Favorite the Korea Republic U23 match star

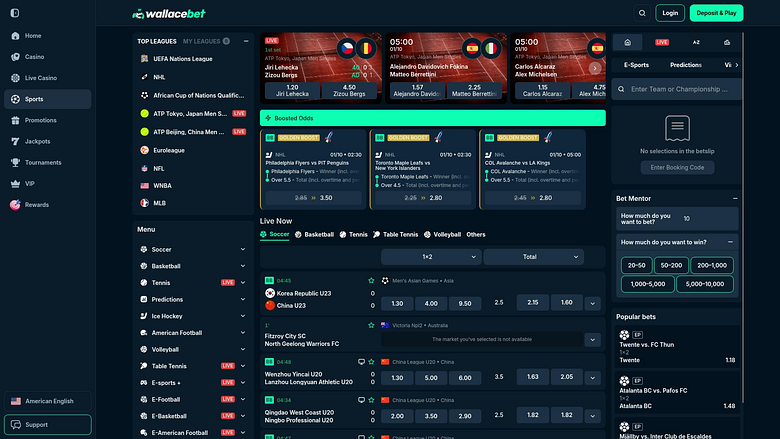pos(371,280)
